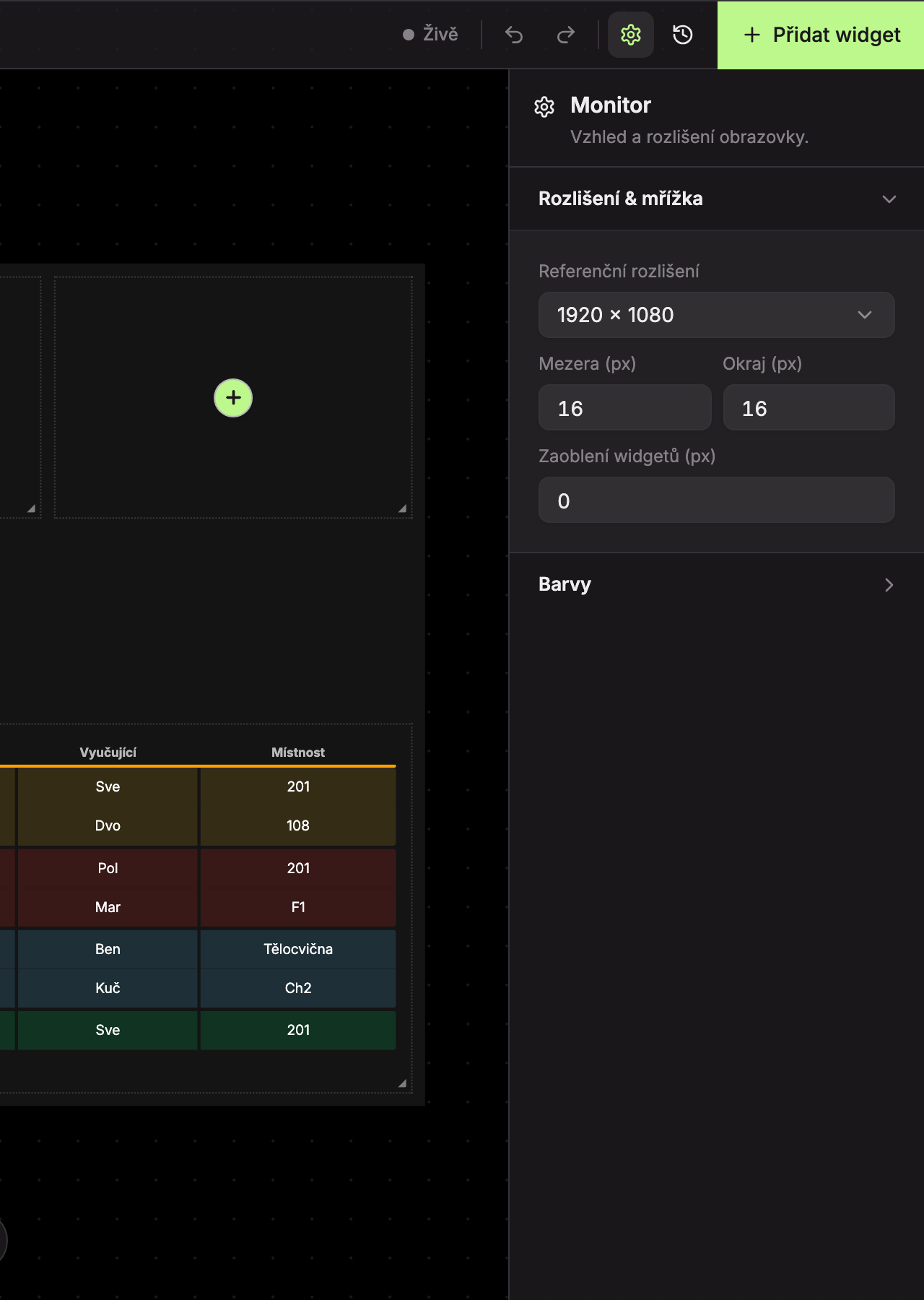Open the Referenční rozlišení 1920 × 1080 dropdown

click(717, 315)
